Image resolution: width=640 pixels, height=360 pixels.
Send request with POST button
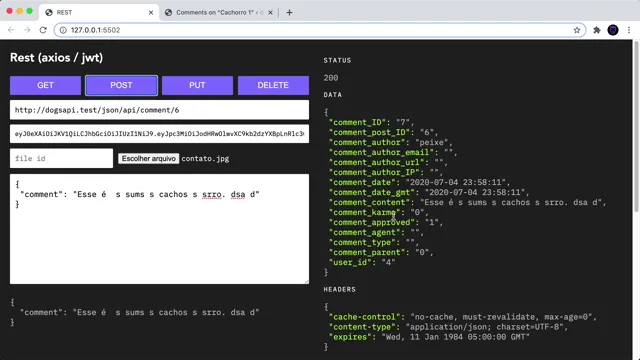point(121,85)
